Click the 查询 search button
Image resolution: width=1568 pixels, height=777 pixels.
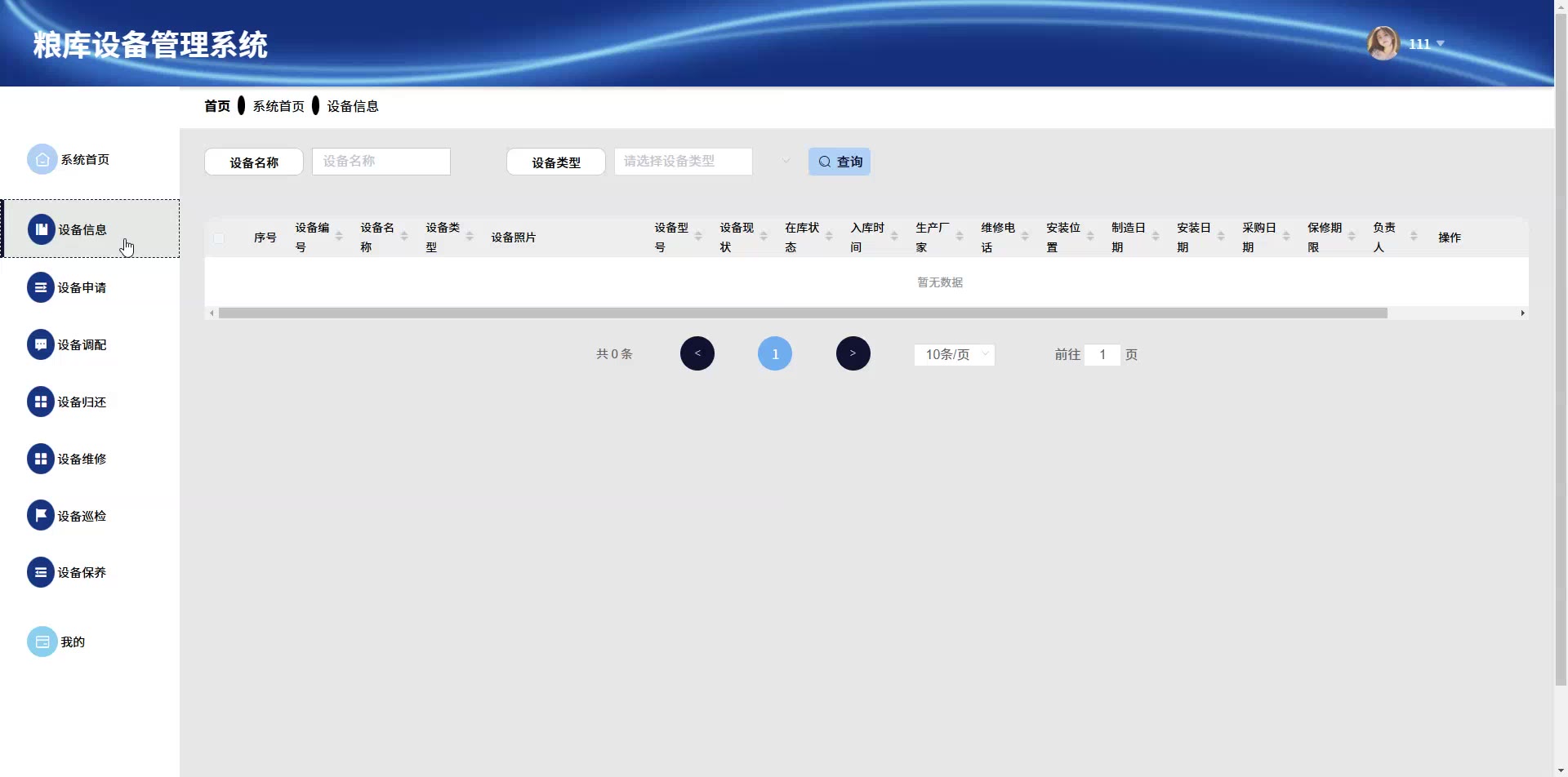pyautogui.click(x=840, y=162)
